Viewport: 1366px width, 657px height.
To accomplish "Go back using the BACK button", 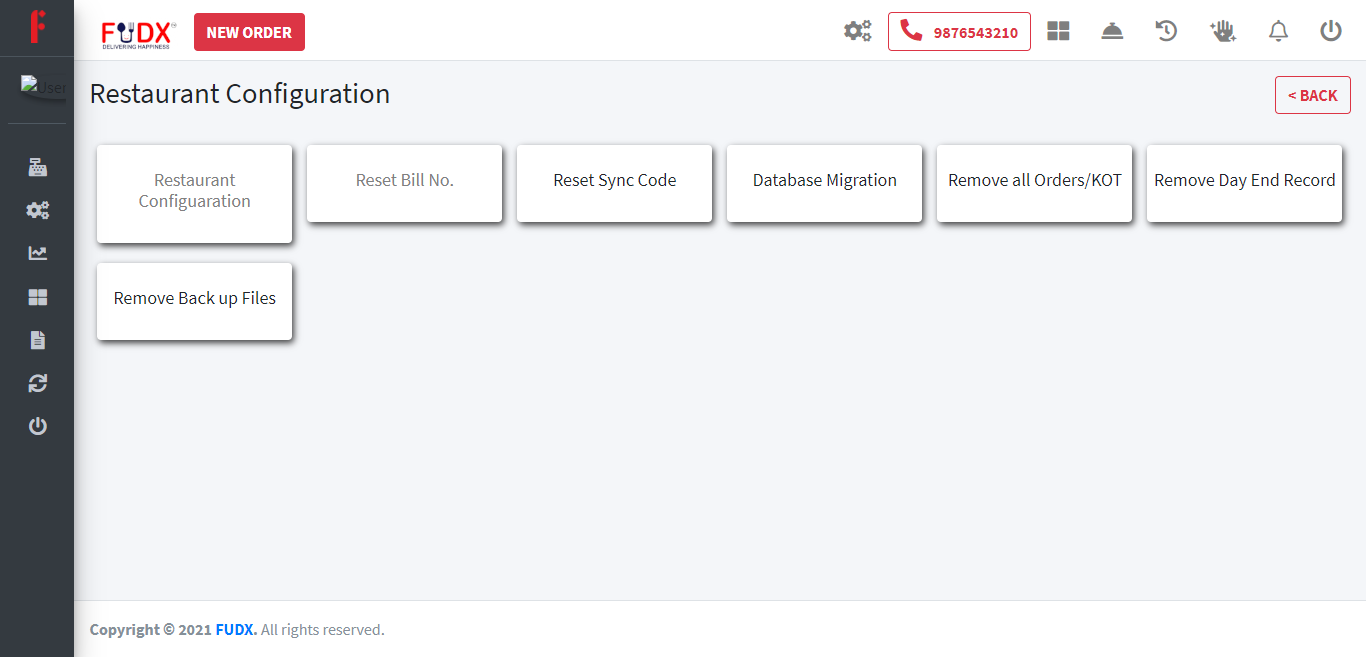I will point(1312,95).
